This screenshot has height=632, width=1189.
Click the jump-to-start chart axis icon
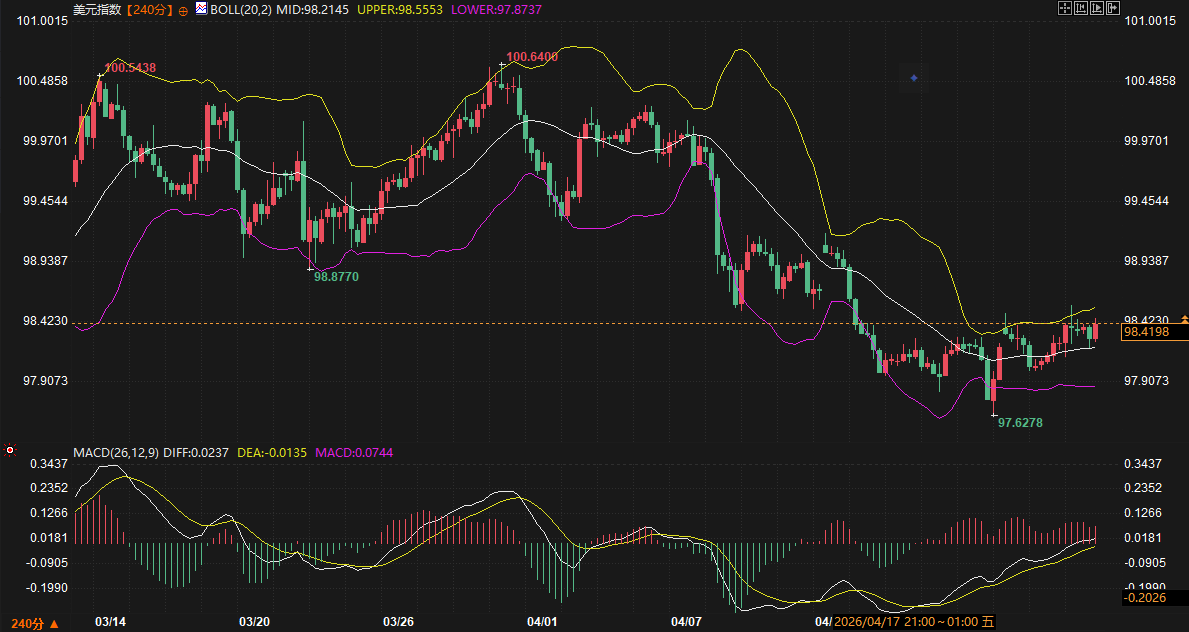point(1080,8)
